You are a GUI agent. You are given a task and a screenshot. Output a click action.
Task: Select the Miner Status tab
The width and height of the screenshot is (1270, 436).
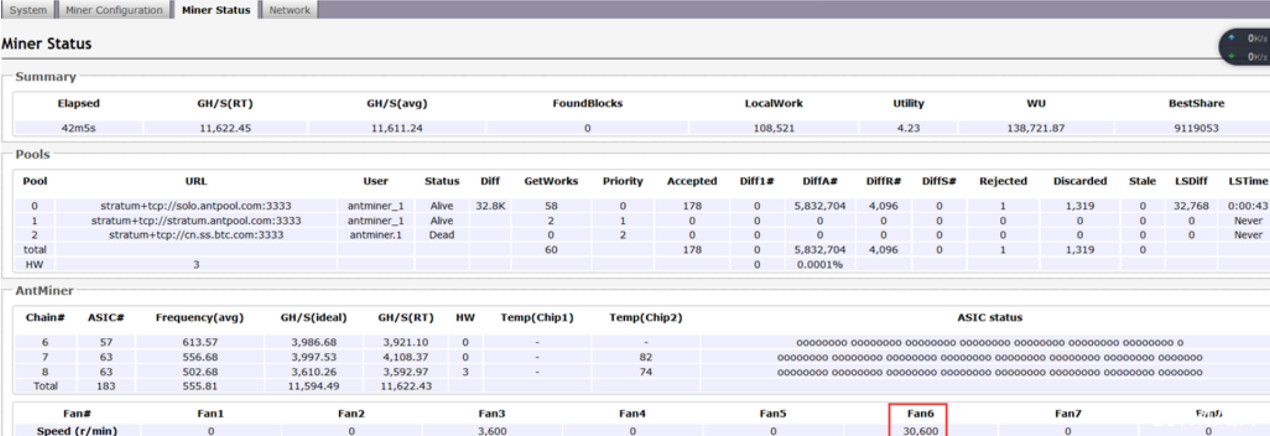(216, 10)
